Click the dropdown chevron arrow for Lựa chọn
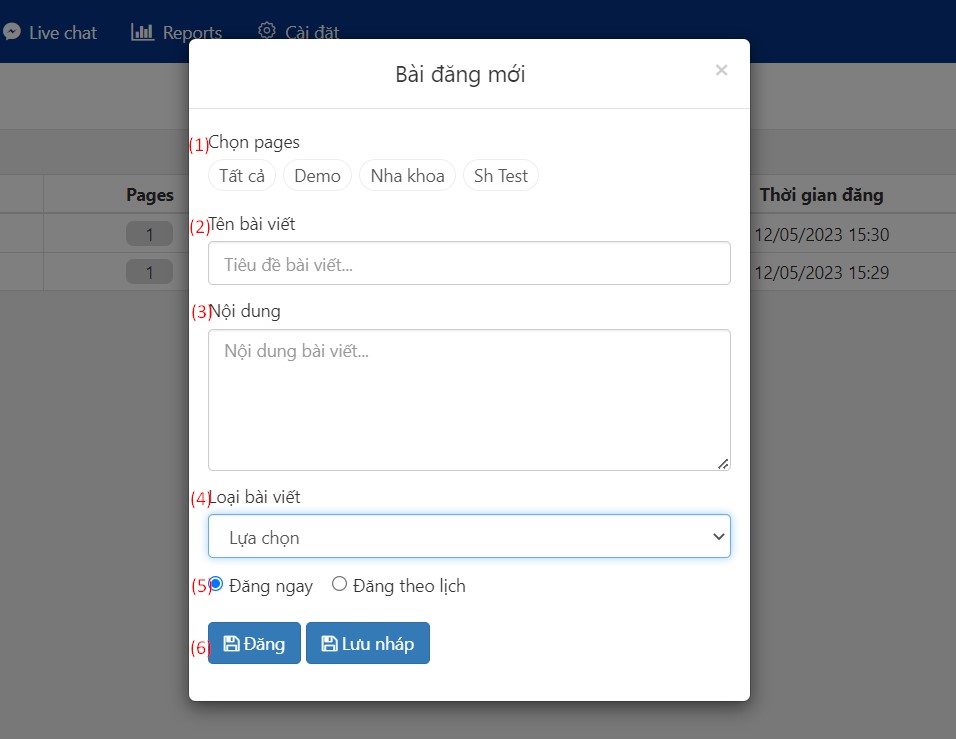The height and width of the screenshot is (739, 956). tap(717, 537)
